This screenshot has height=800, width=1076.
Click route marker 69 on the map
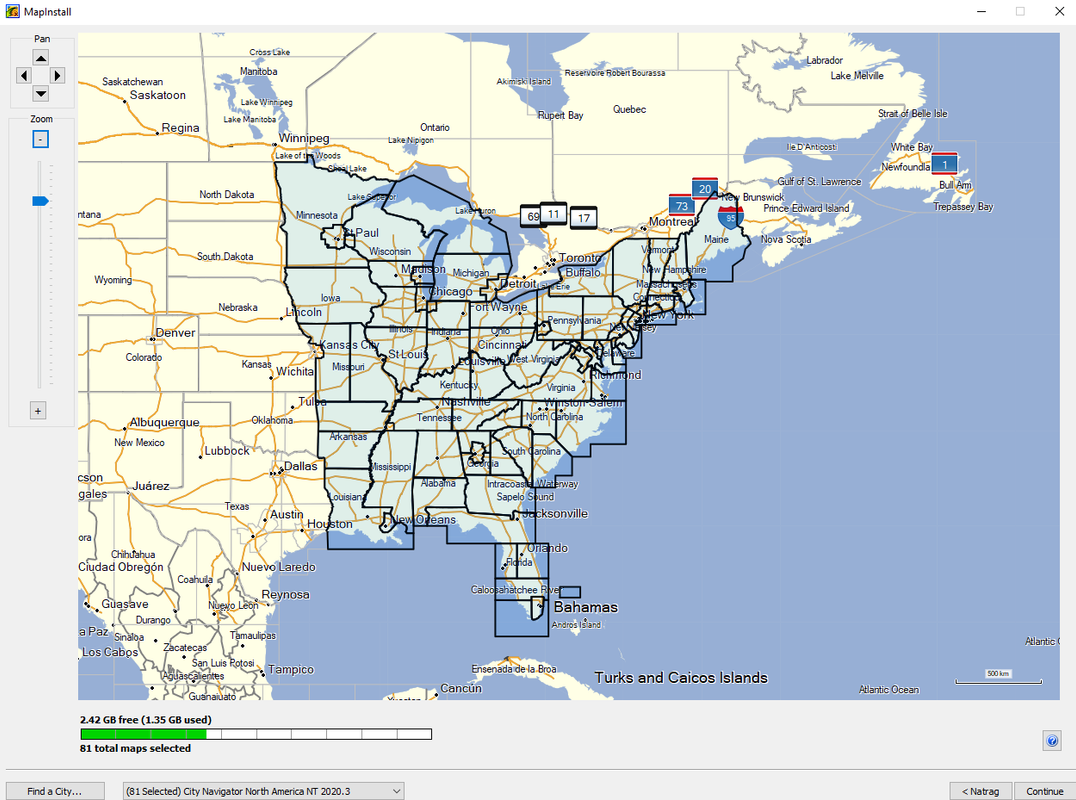click(x=530, y=216)
